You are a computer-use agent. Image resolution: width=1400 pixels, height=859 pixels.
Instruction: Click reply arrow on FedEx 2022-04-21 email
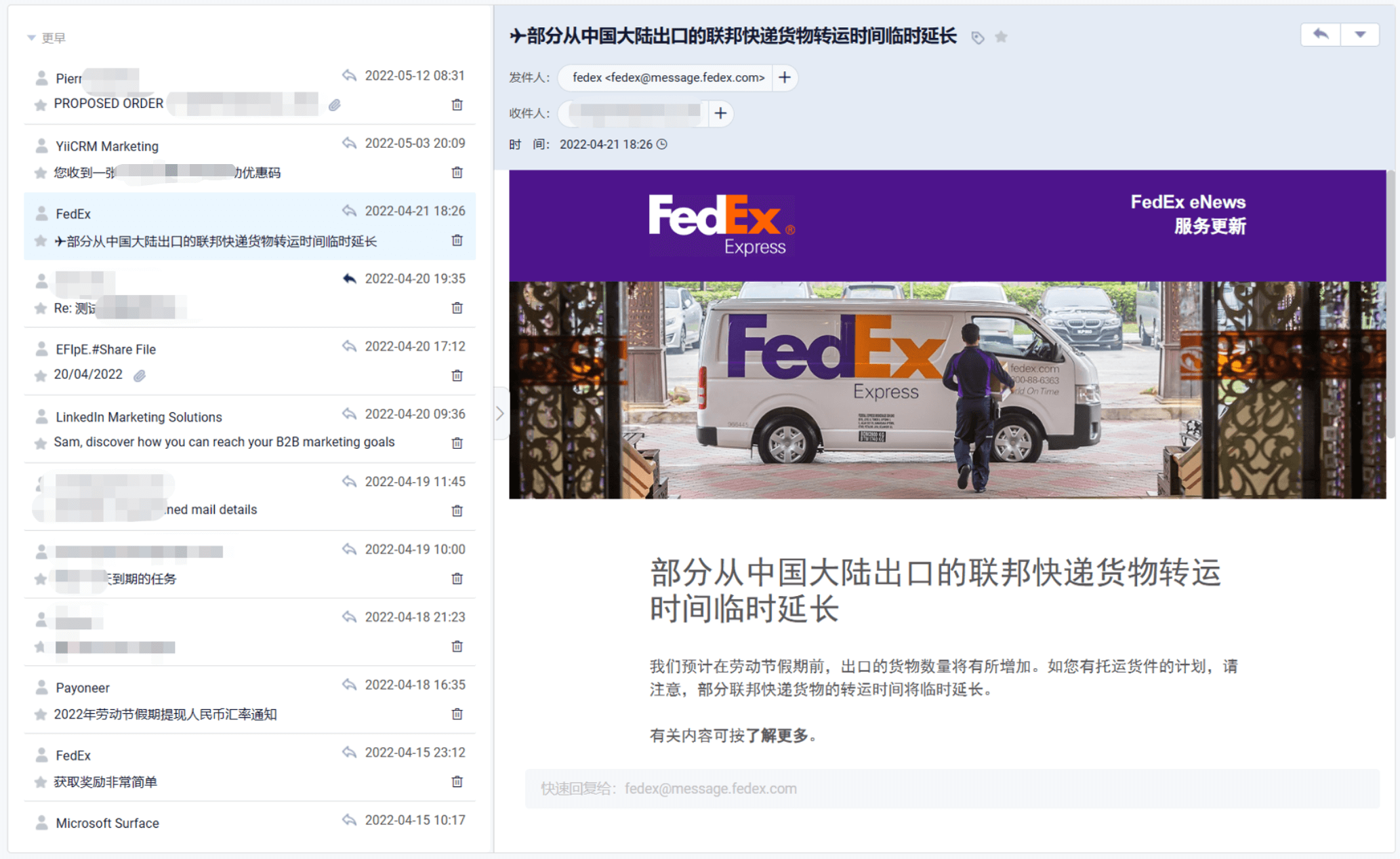(x=349, y=211)
